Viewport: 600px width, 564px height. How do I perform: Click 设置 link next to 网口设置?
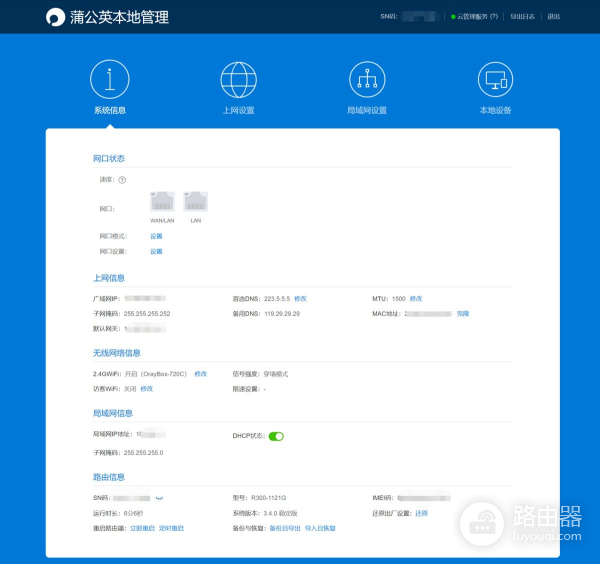click(156, 251)
